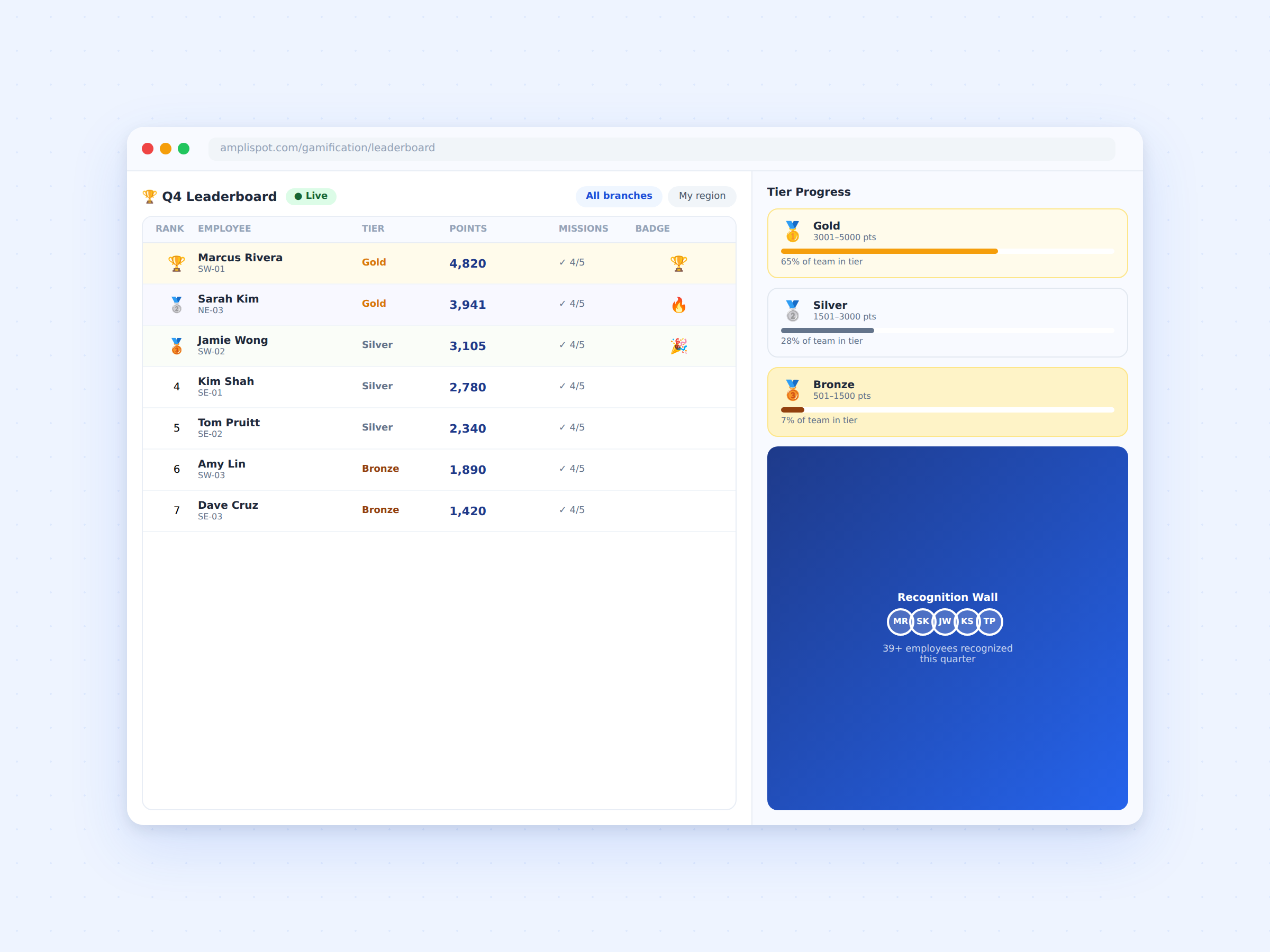Click the Silver tier medal icon
The height and width of the screenshot is (952, 1270).
792,310
